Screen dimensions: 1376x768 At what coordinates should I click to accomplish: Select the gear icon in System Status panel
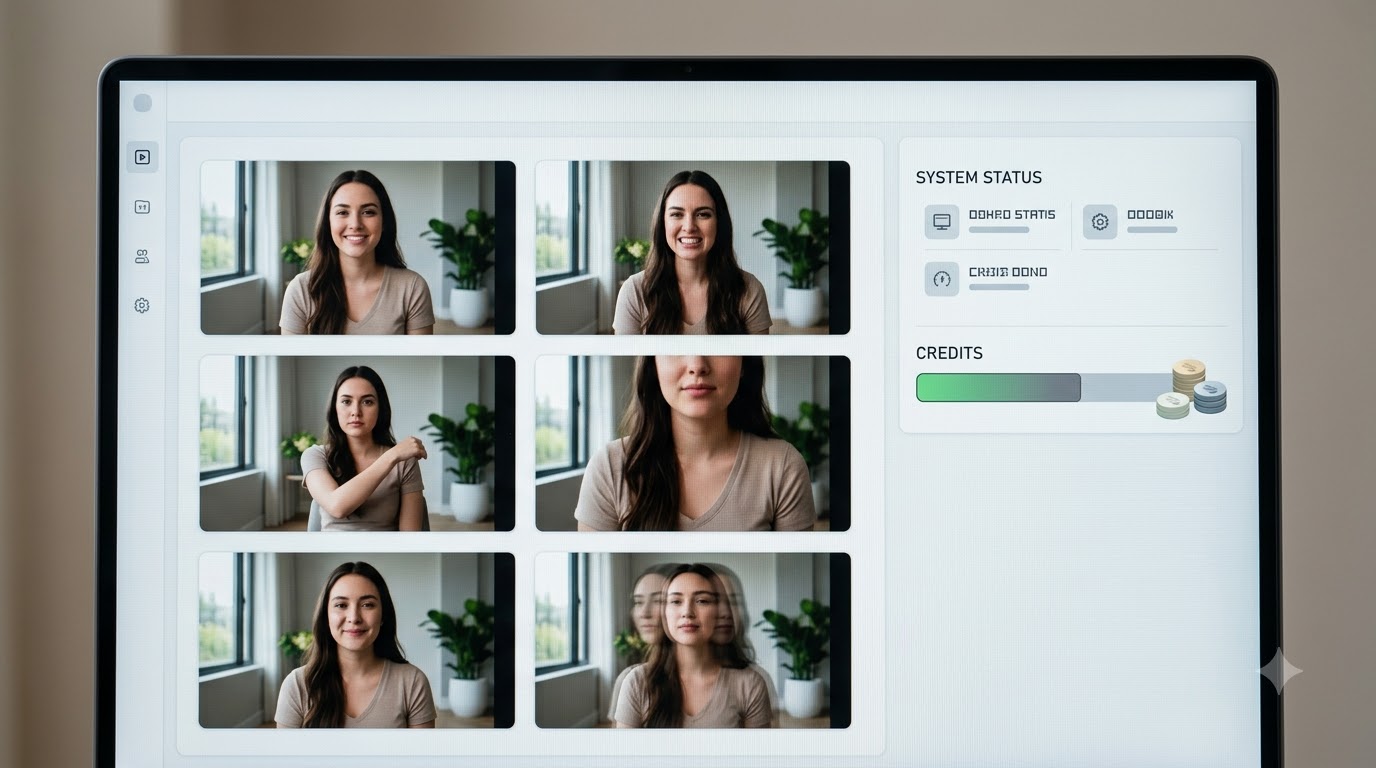[1100, 222]
